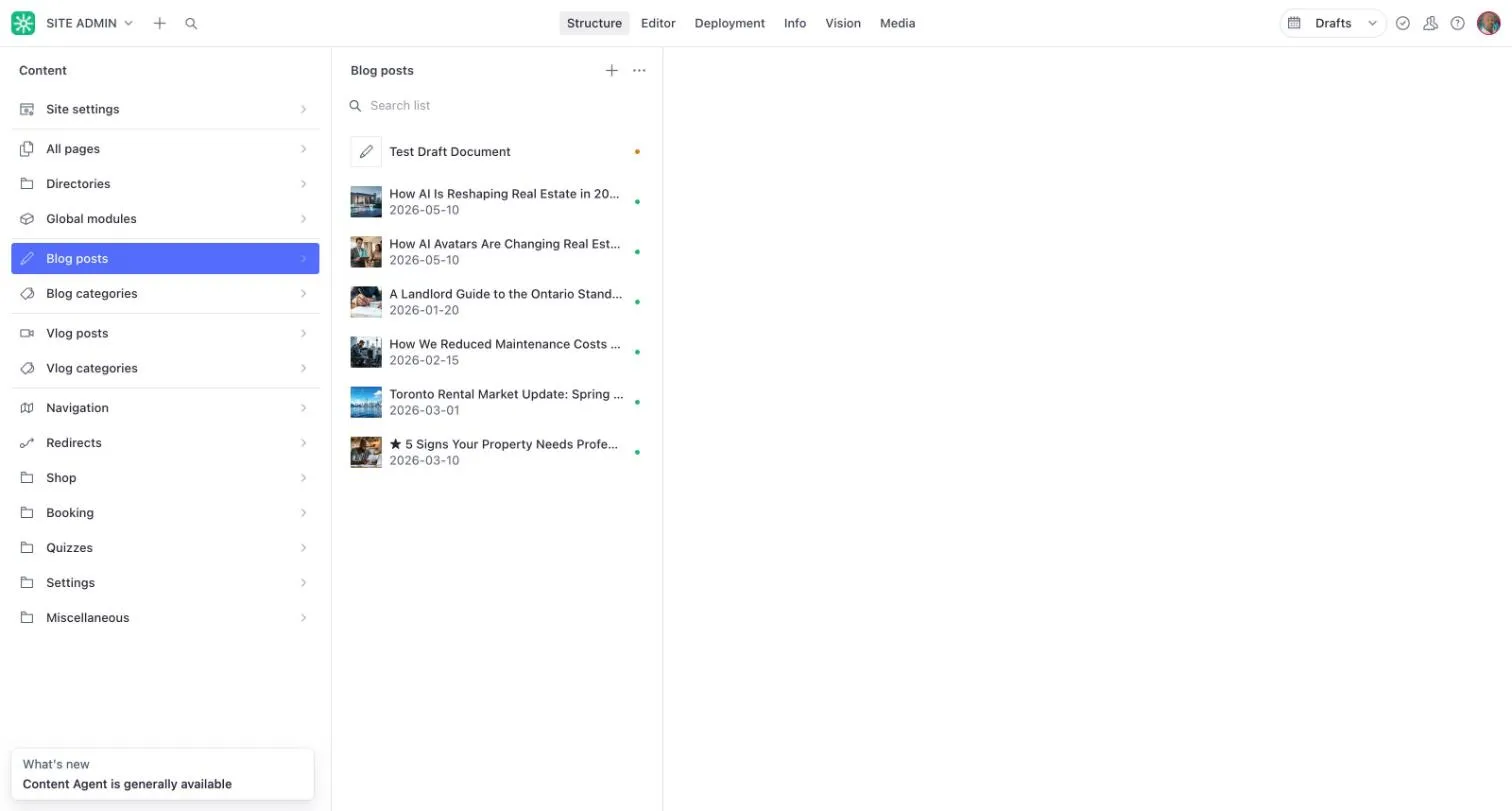The height and width of the screenshot is (811, 1512).
Task: Click thumbnail of 5 Signs Your Property post
Action: click(x=366, y=452)
